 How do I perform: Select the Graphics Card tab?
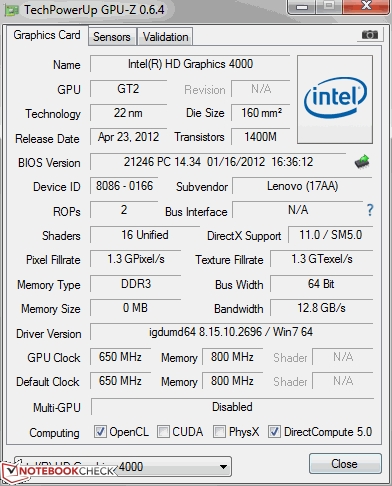pos(47,35)
